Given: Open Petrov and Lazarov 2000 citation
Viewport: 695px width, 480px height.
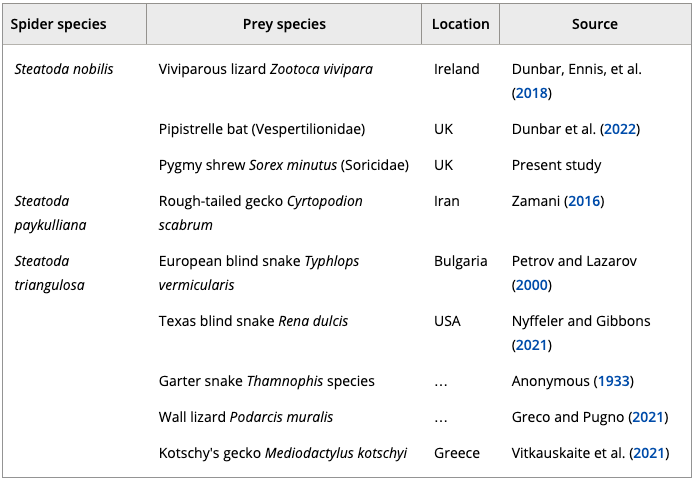Looking at the screenshot, I should [x=532, y=285].
